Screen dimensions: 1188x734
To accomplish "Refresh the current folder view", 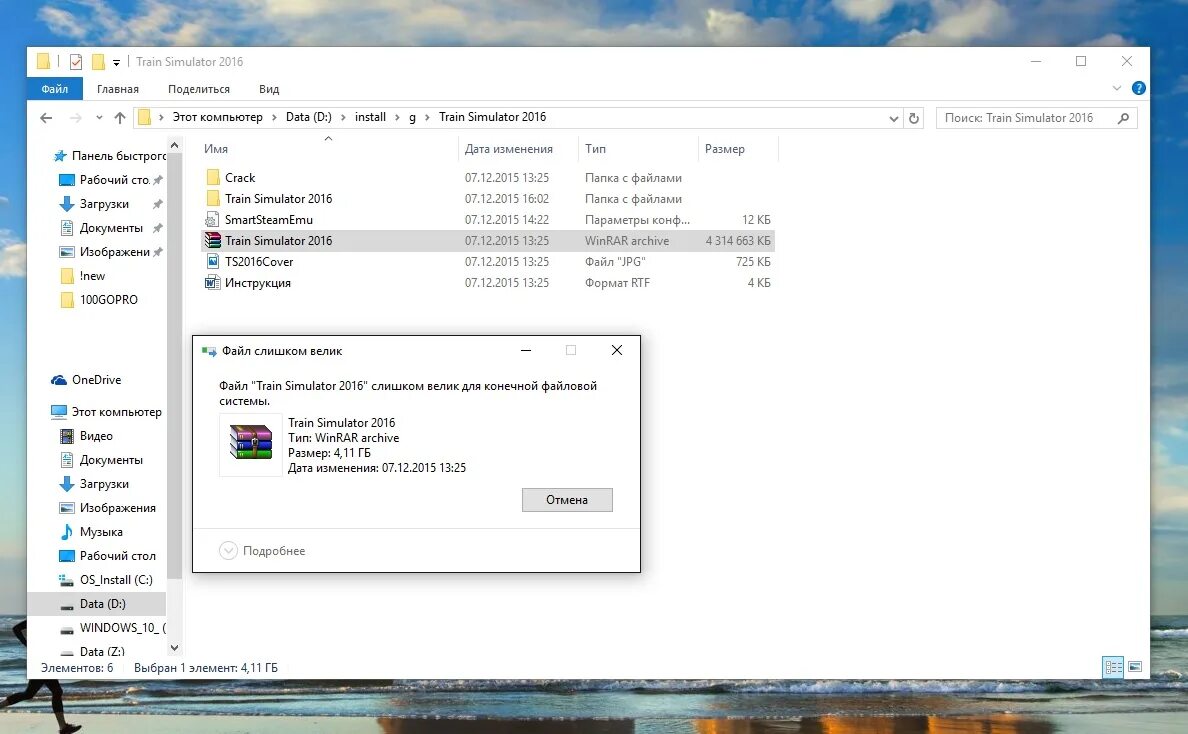I will pyautogui.click(x=914, y=118).
